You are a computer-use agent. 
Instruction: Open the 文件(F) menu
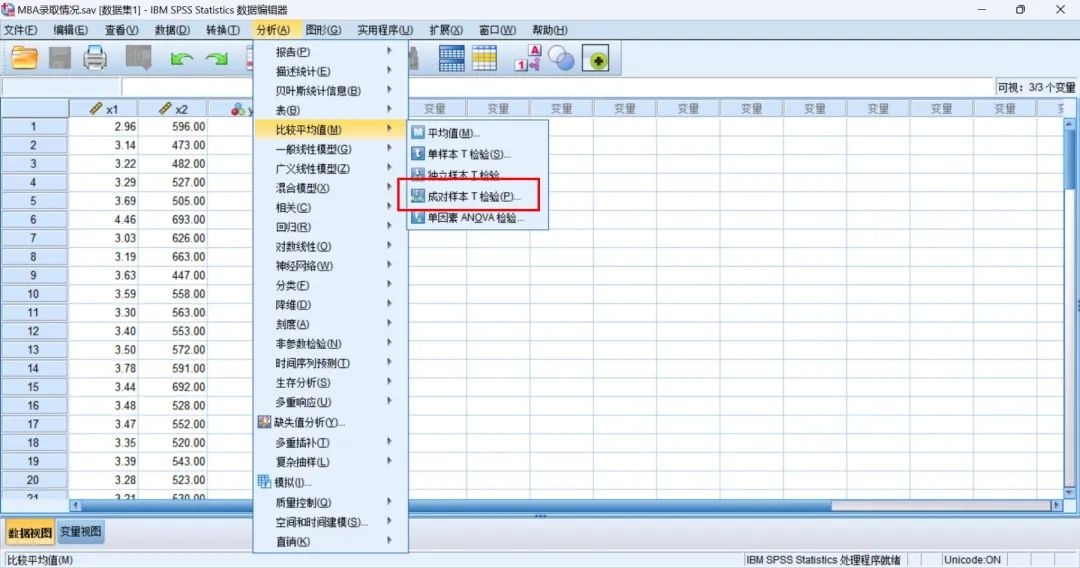click(21, 30)
